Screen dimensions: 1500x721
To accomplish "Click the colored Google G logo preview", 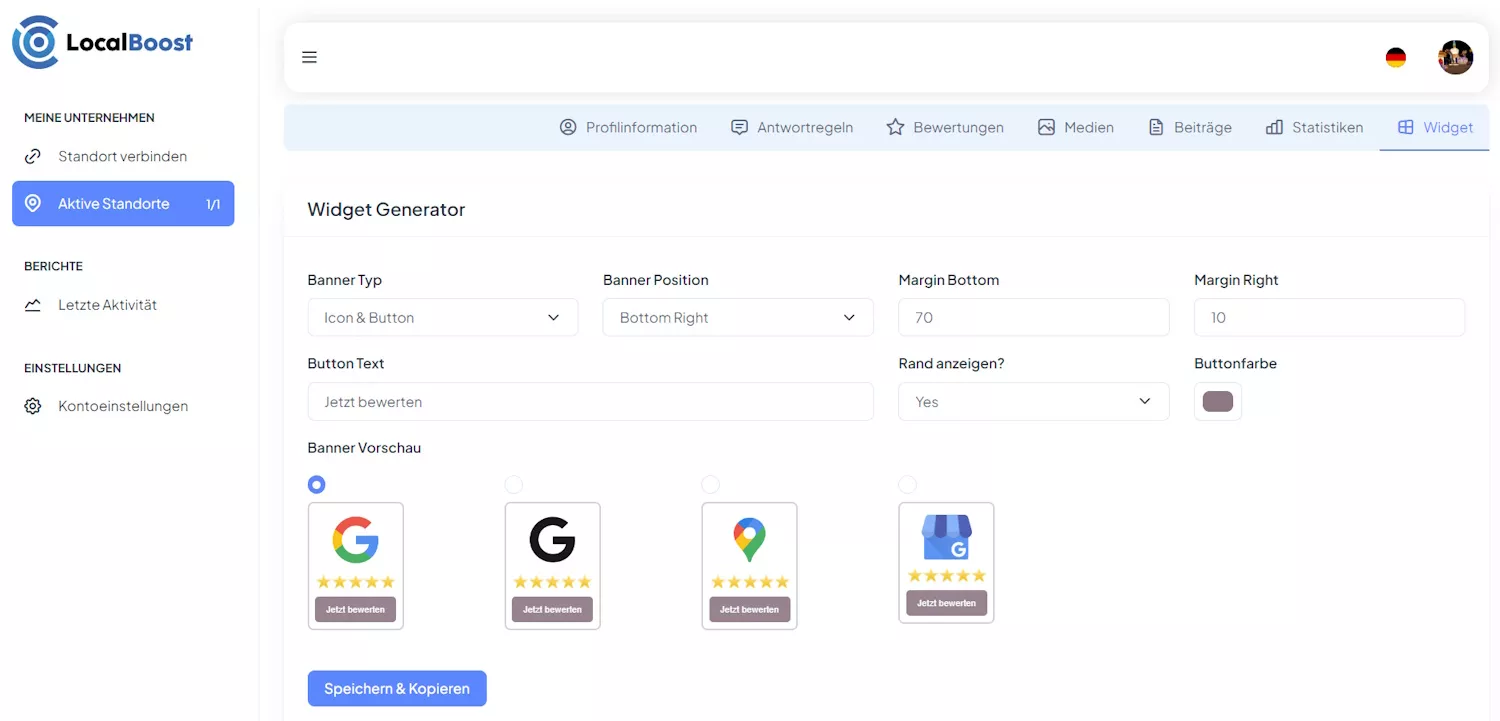I will 356,539.
